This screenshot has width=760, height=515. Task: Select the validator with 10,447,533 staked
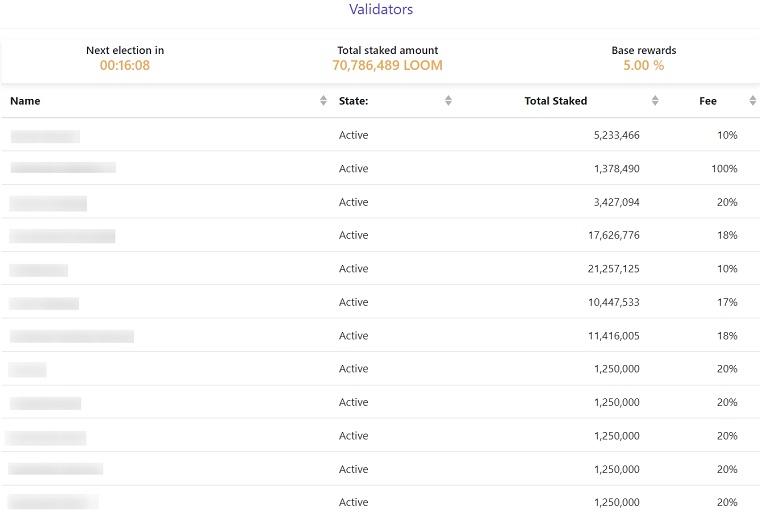[x=380, y=302]
